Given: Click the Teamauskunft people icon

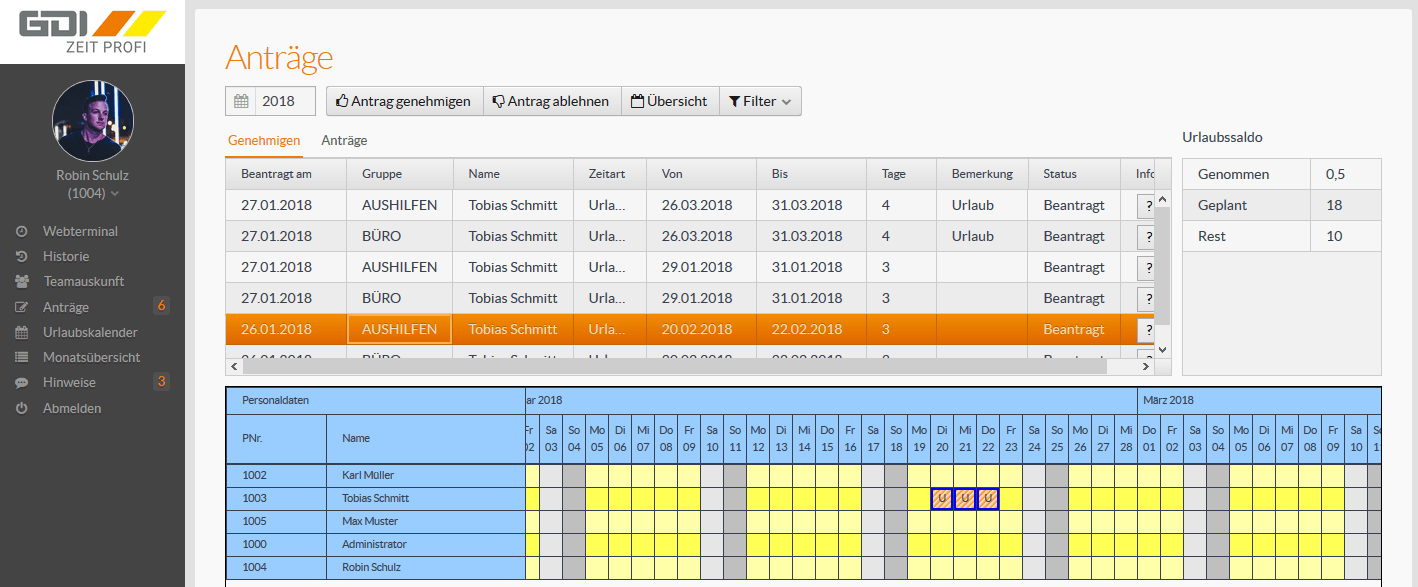Looking at the screenshot, I should (21, 282).
